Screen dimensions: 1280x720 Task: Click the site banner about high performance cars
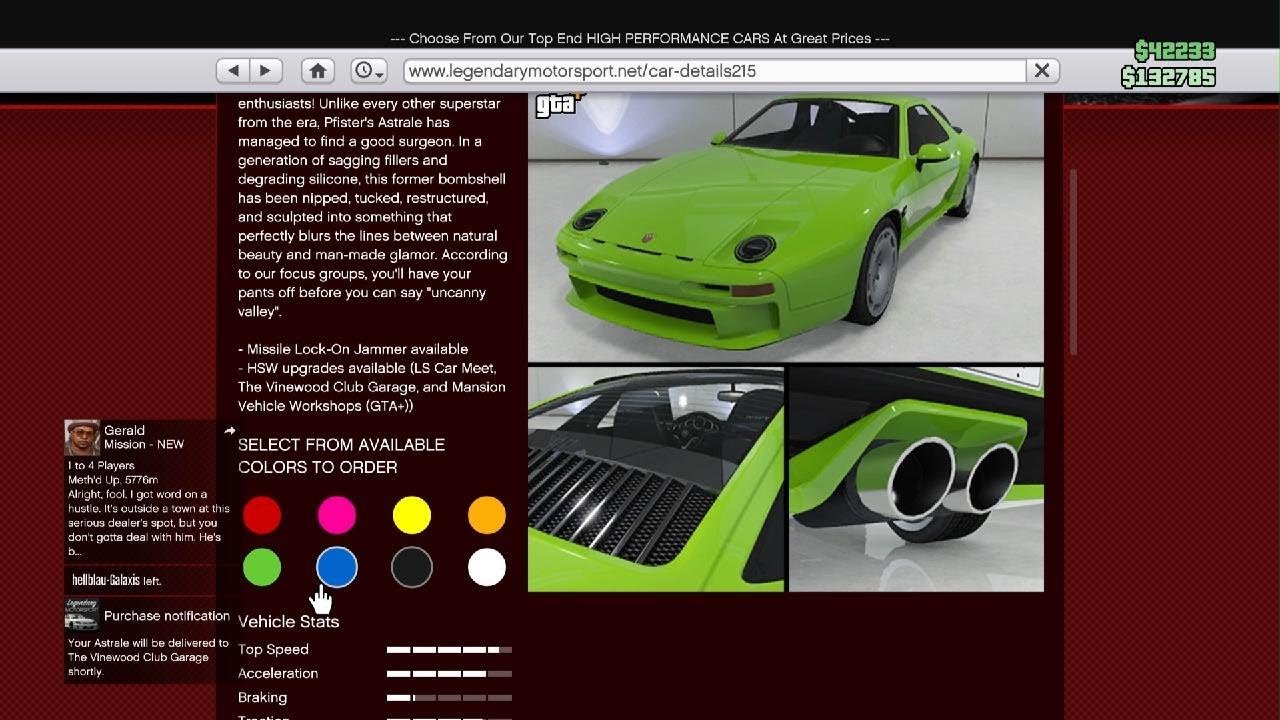point(640,38)
